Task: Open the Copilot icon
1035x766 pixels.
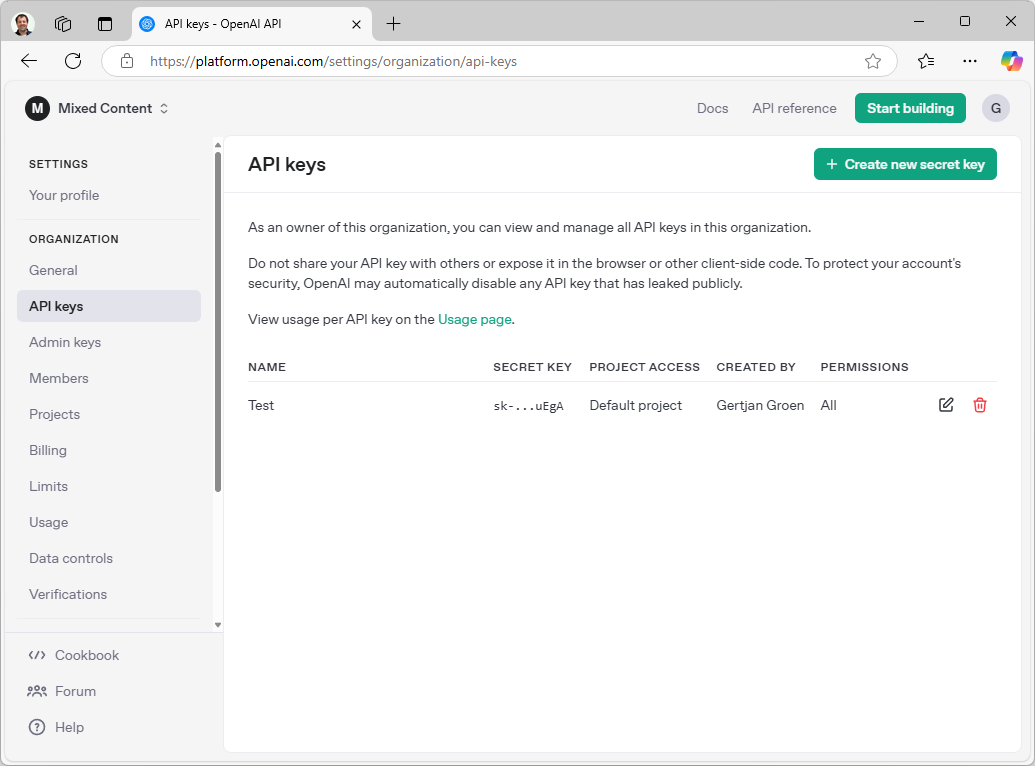Action: [x=1011, y=61]
